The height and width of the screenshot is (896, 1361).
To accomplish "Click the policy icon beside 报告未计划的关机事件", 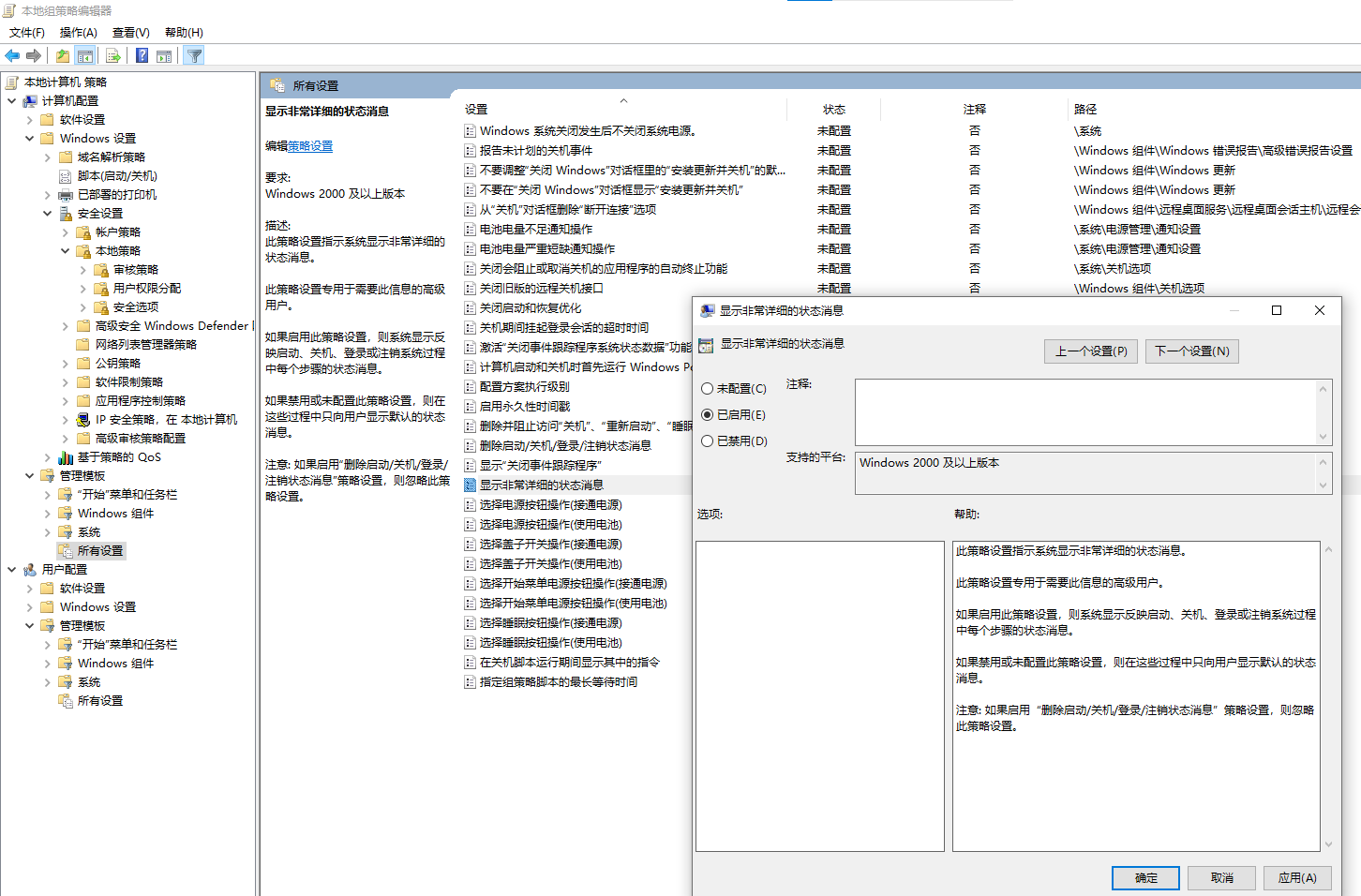I will (x=471, y=151).
